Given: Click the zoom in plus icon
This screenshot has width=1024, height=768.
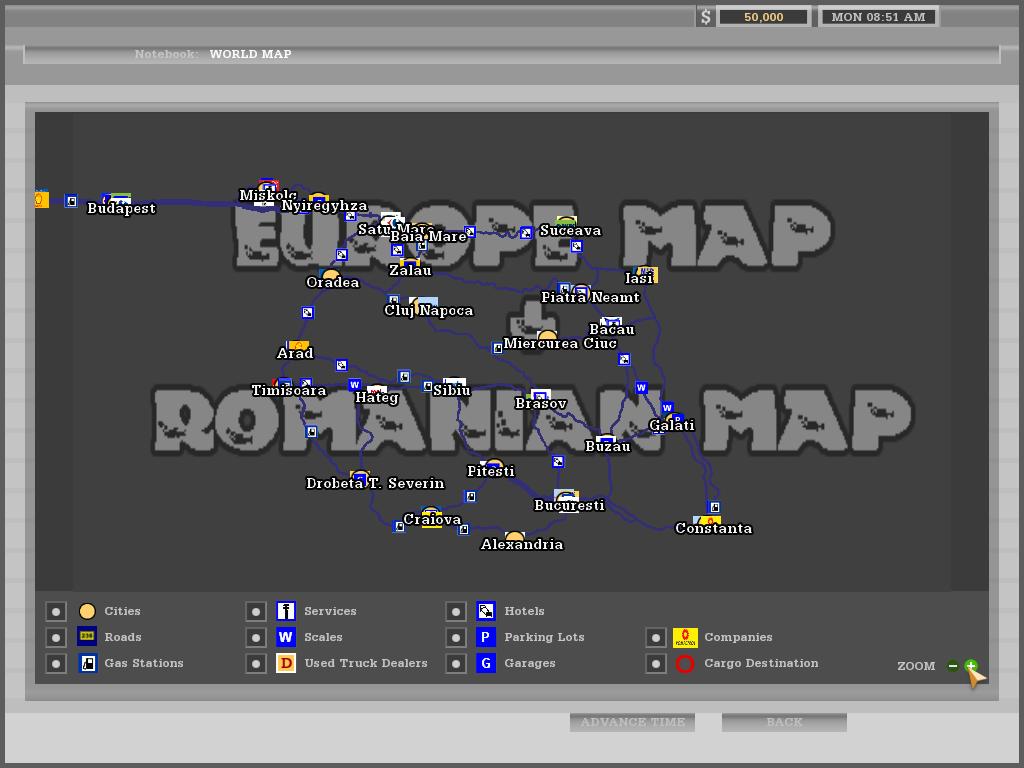Looking at the screenshot, I should click(970, 665).
